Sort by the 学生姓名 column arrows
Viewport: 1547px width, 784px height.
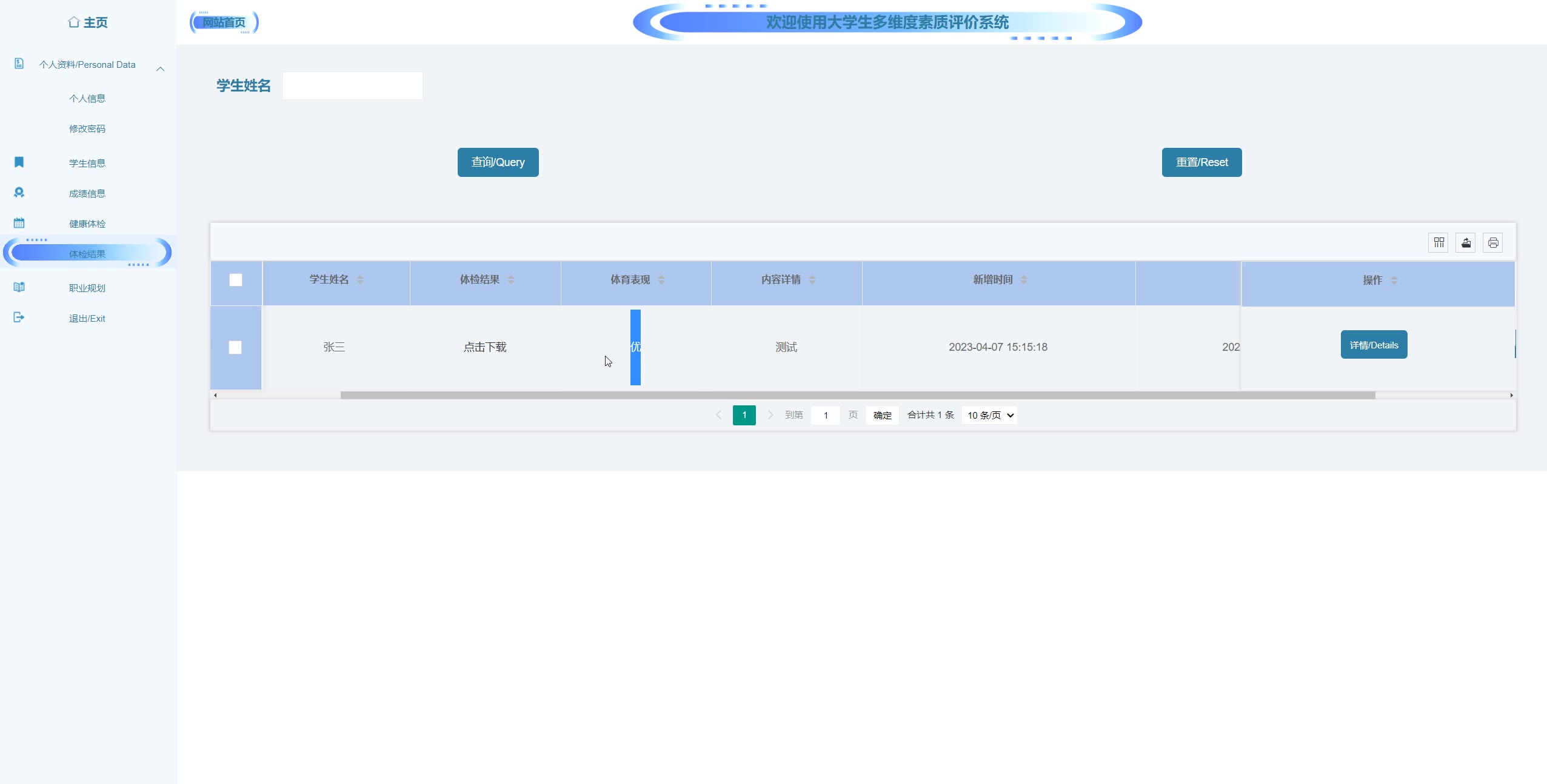[360, 280]
